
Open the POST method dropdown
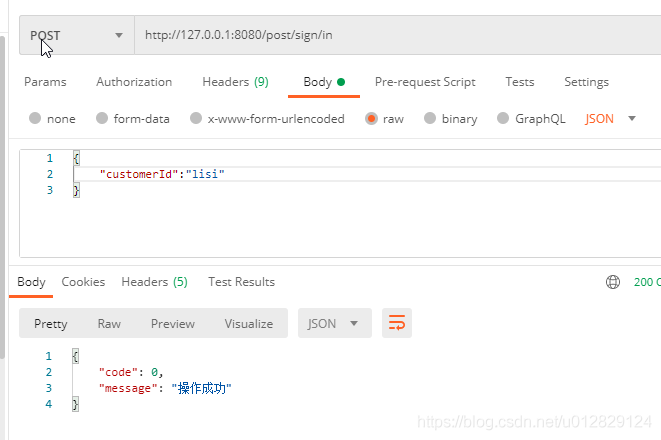point(76,35)
